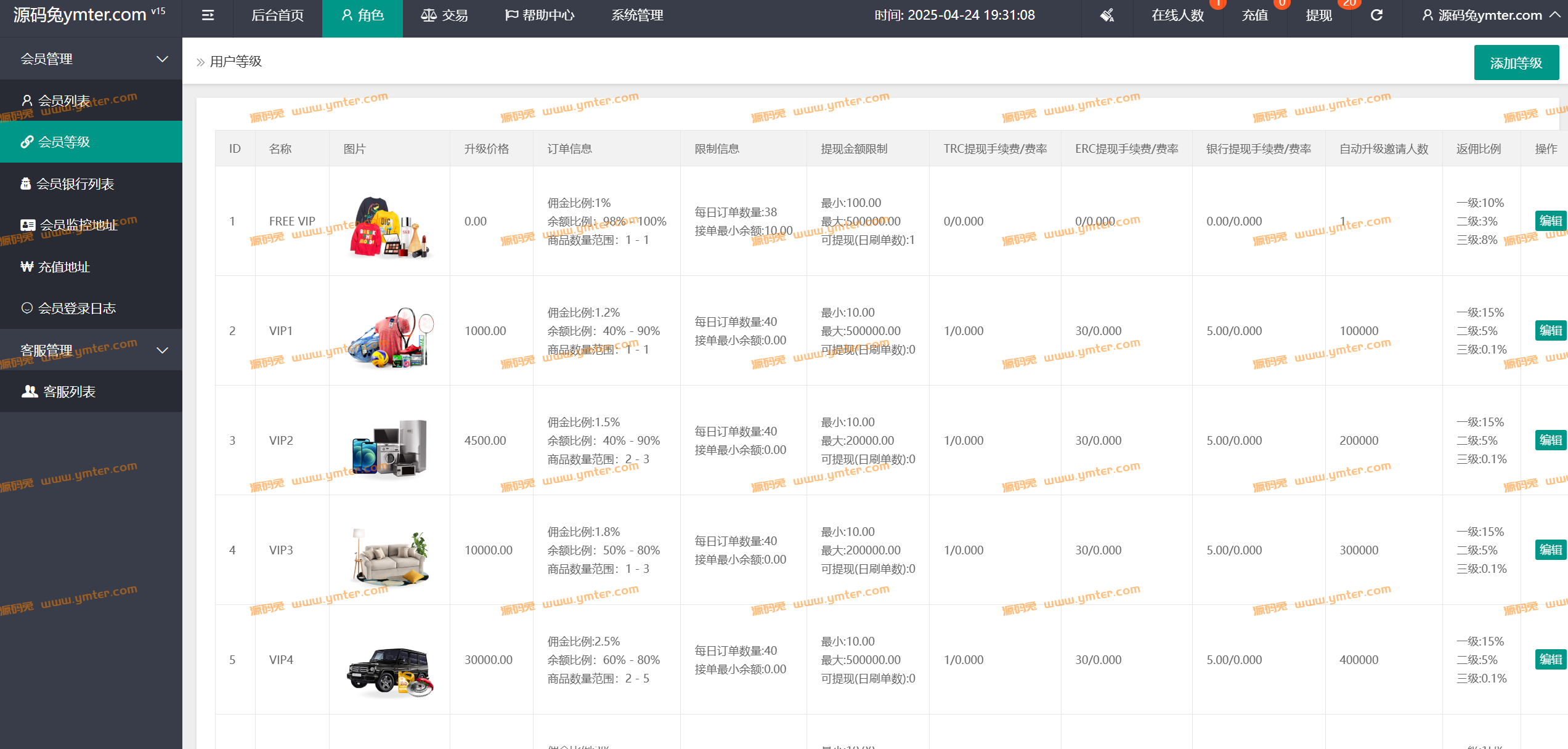The width and height of the screenshot is (1568, 749).
Task: Open 客服列表 in the sidebar
Action: coord(91,392)
